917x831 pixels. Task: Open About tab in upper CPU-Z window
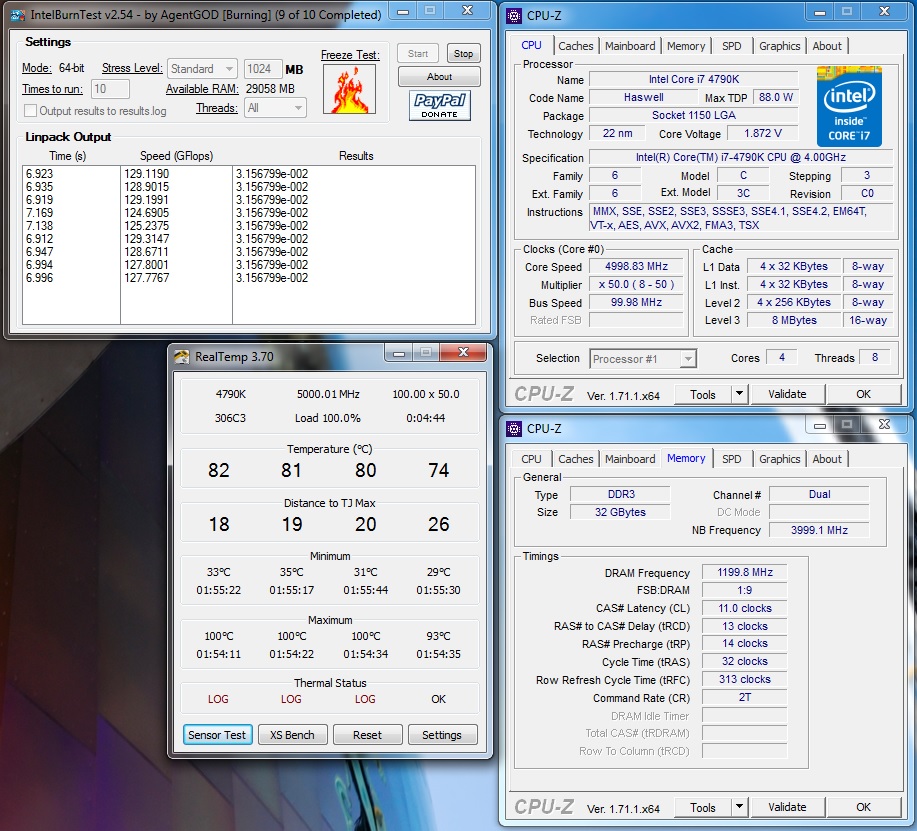pyautogui.click(x=827, y=46)
